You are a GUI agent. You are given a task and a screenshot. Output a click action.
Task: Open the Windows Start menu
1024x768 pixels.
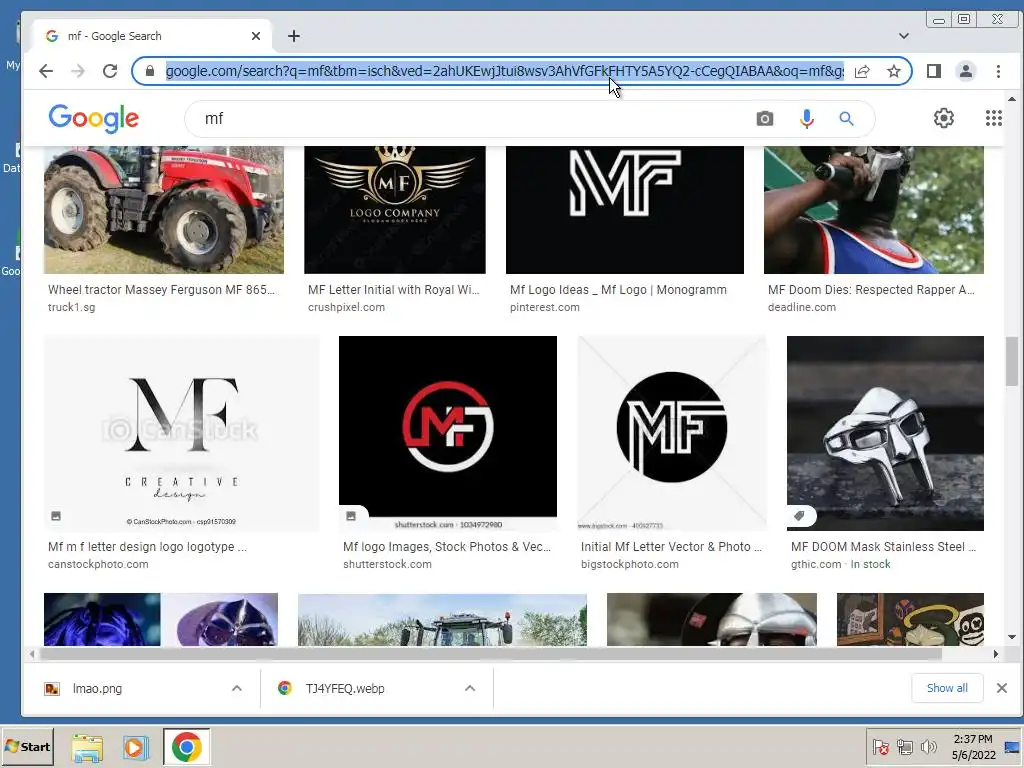pyautogui.click(x=27, y=747)
